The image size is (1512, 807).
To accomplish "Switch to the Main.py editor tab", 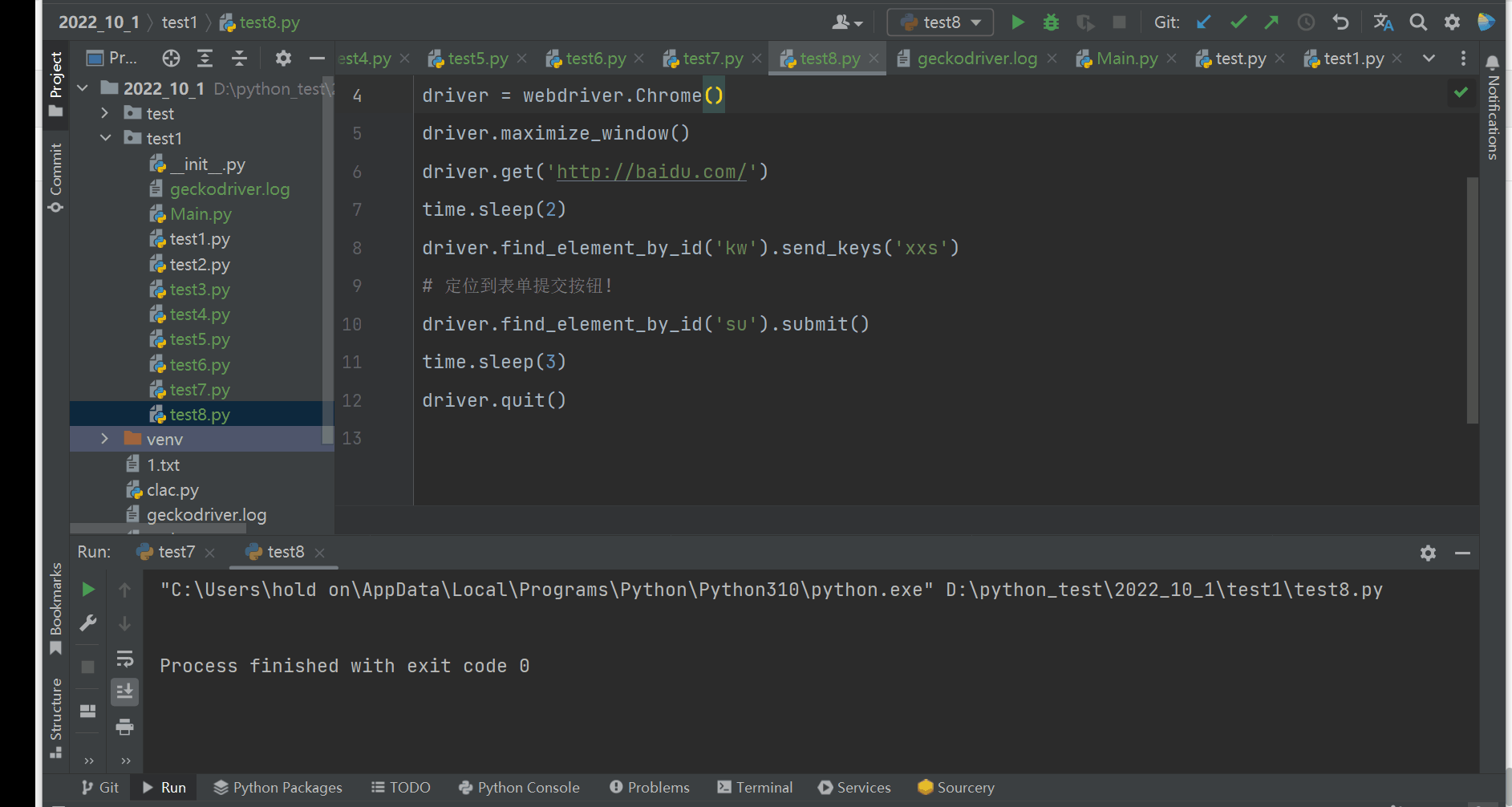I will coord(1127,58).
